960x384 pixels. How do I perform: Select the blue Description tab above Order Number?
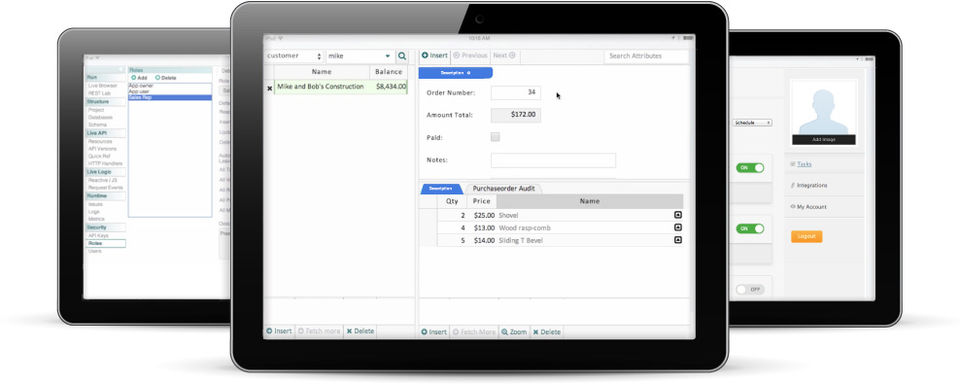click(456, 73)
